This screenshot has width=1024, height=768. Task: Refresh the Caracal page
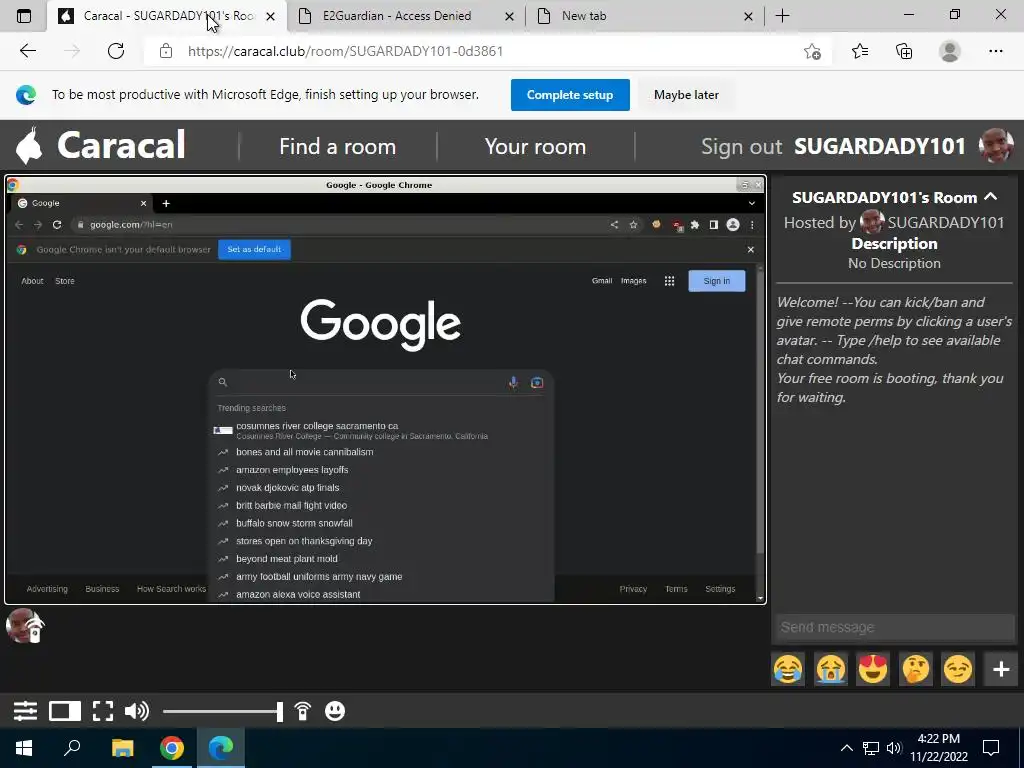pos(116,51)
